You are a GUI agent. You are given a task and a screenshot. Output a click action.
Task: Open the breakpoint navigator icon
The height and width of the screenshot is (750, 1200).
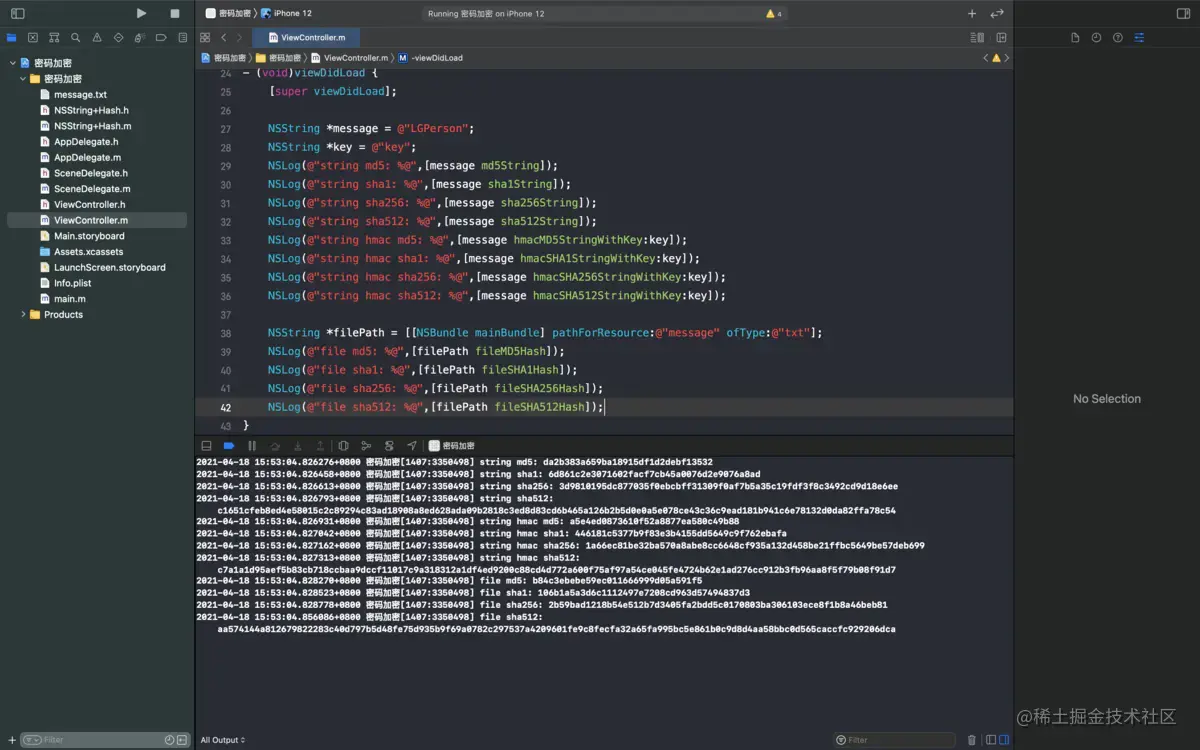coord(161,37)
